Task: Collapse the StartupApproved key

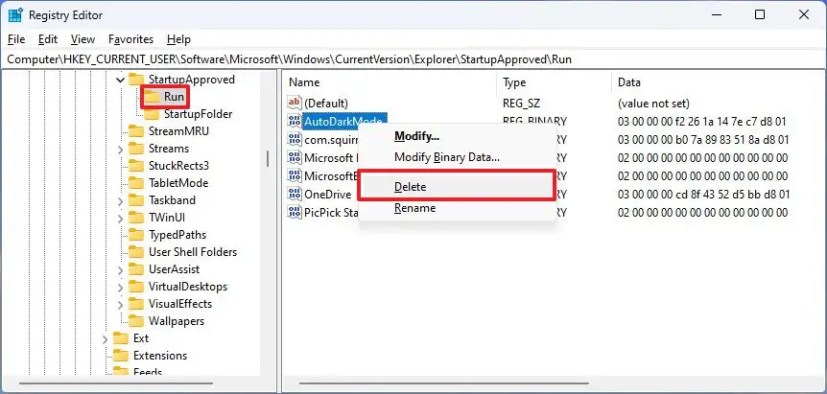Action: click(120, 80)
